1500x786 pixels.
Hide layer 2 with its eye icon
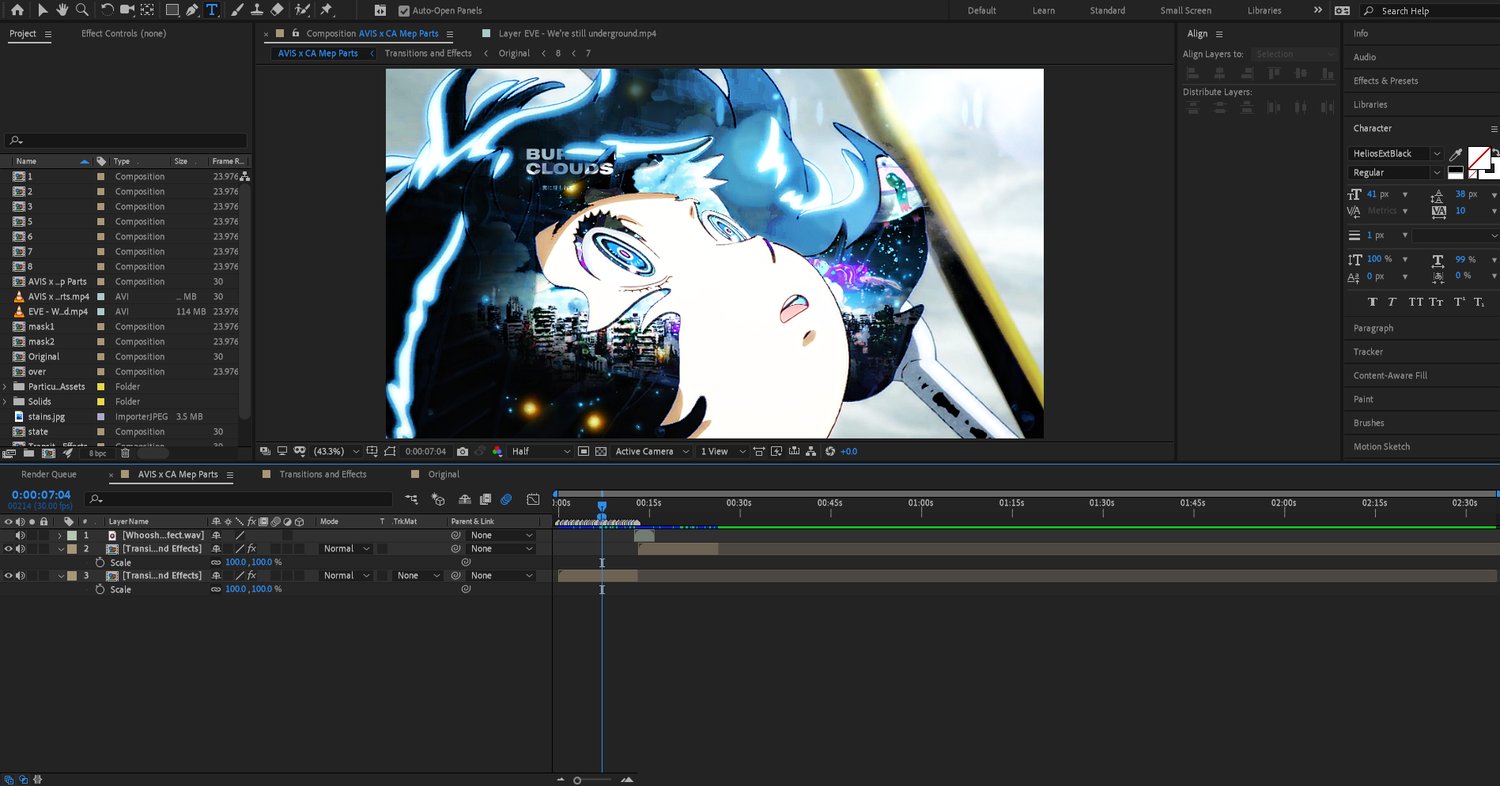click(x=8, y=549)
